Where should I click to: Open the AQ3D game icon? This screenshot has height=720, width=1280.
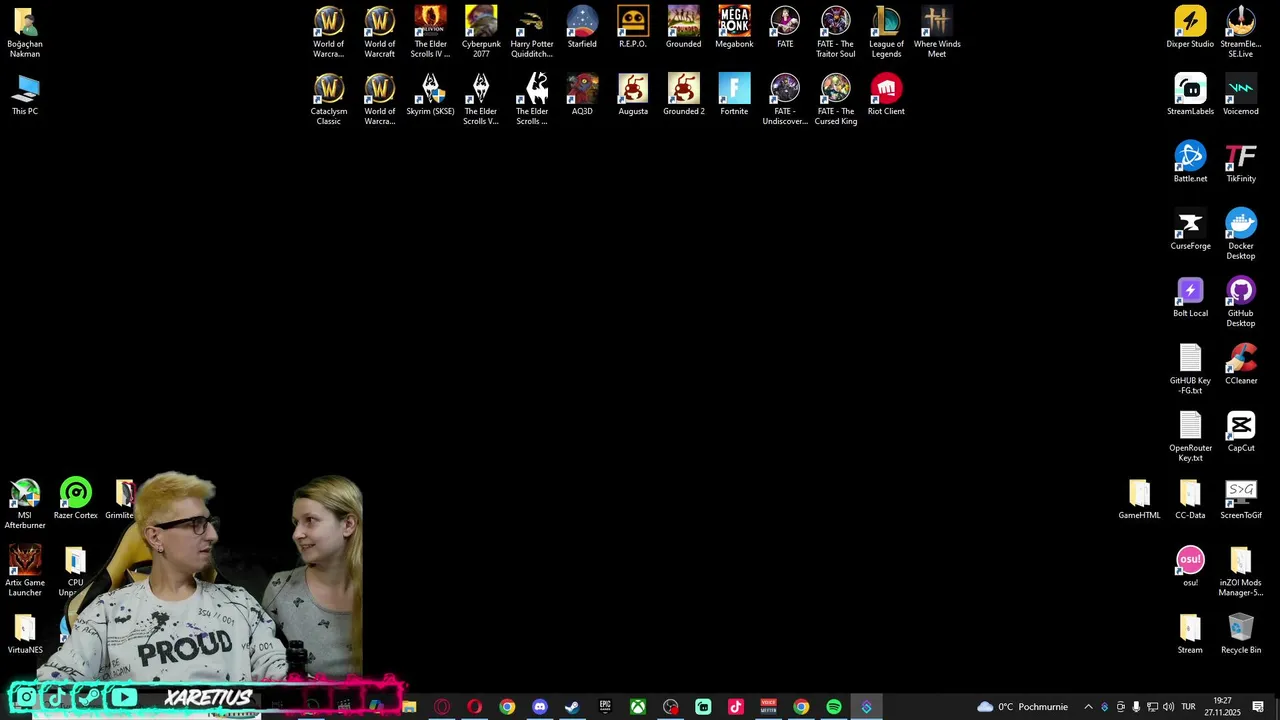pyautogui.click(x=582, y=94)
